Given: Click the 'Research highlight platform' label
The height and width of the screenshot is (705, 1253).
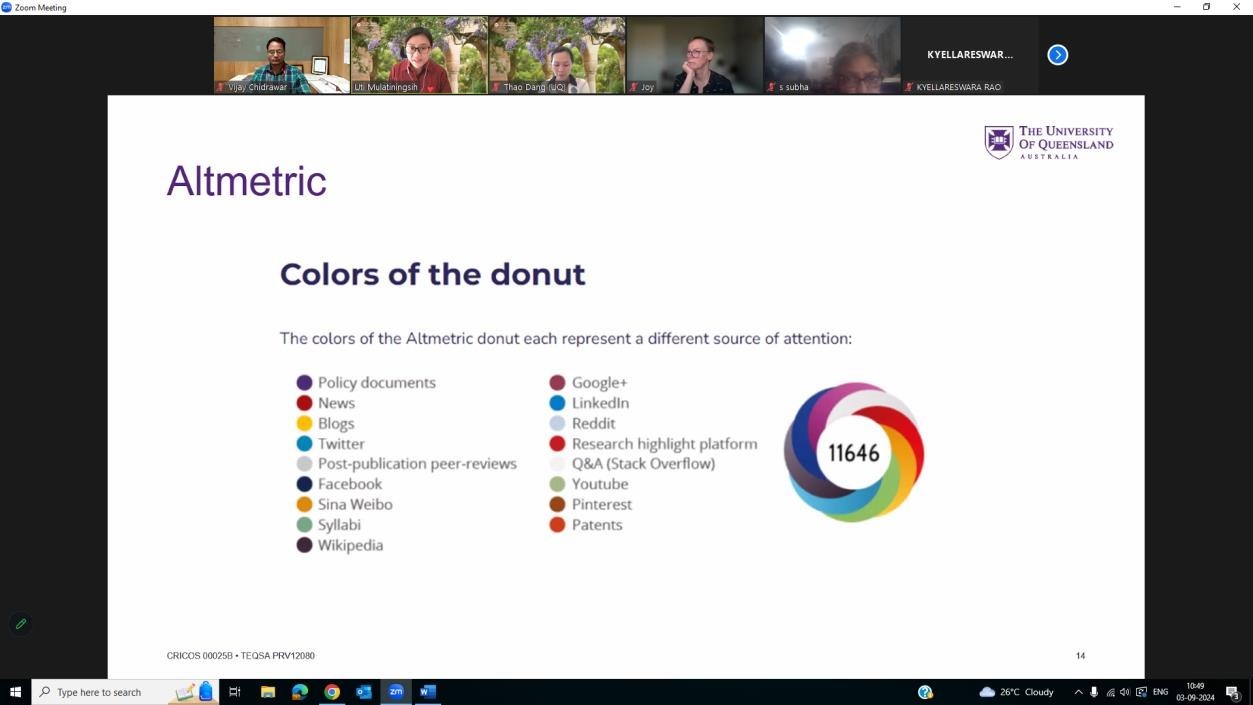Looking at the screenshot, I should tap(664, 444).
